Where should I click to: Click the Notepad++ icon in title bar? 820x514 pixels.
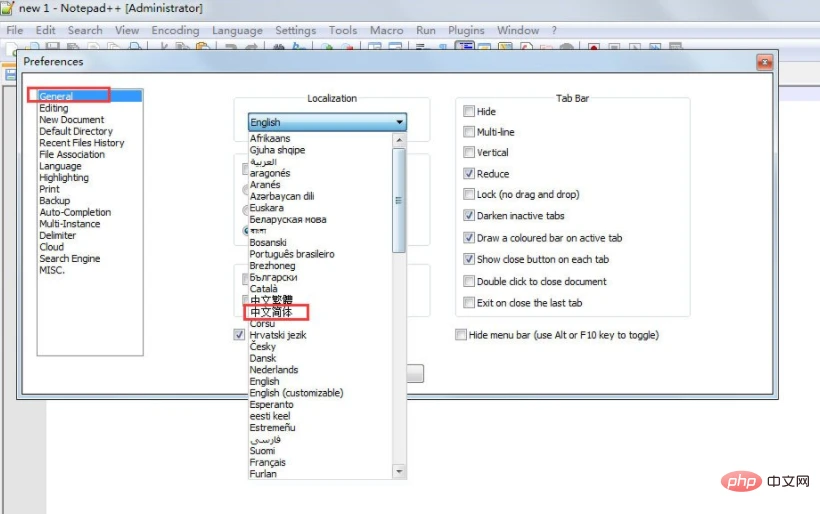(x=9, y=9)
